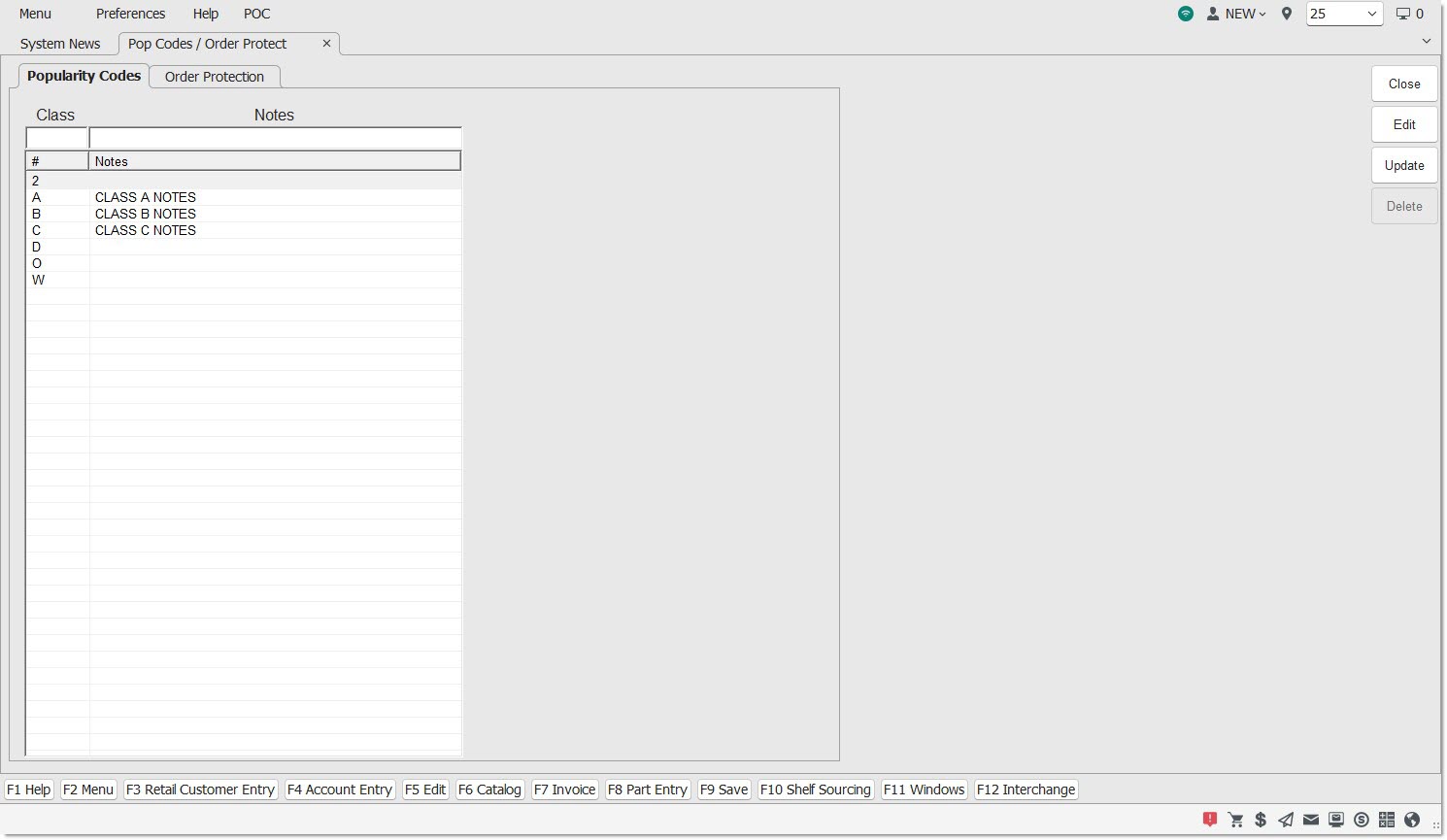1447x840 pixels.
Task: Click the Edit button on the right
Action: point(1404,124)
